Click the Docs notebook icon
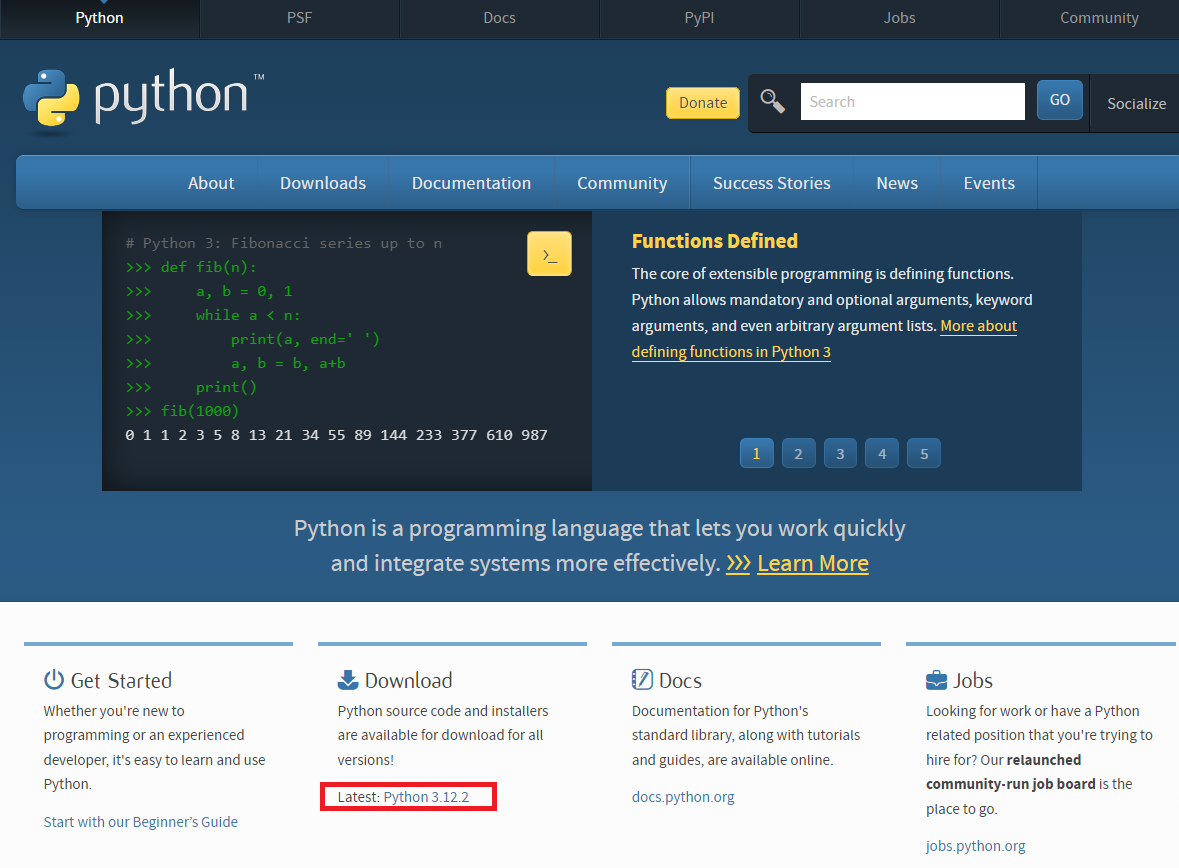 coord(642,679)
